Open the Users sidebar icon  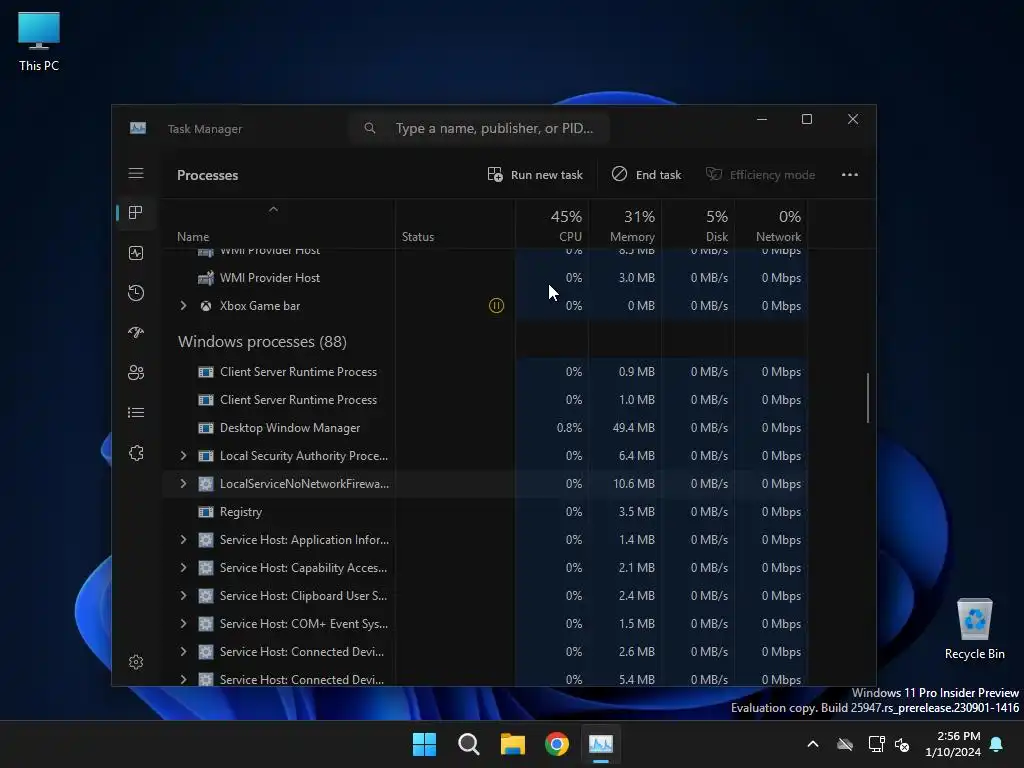(136, 372)
